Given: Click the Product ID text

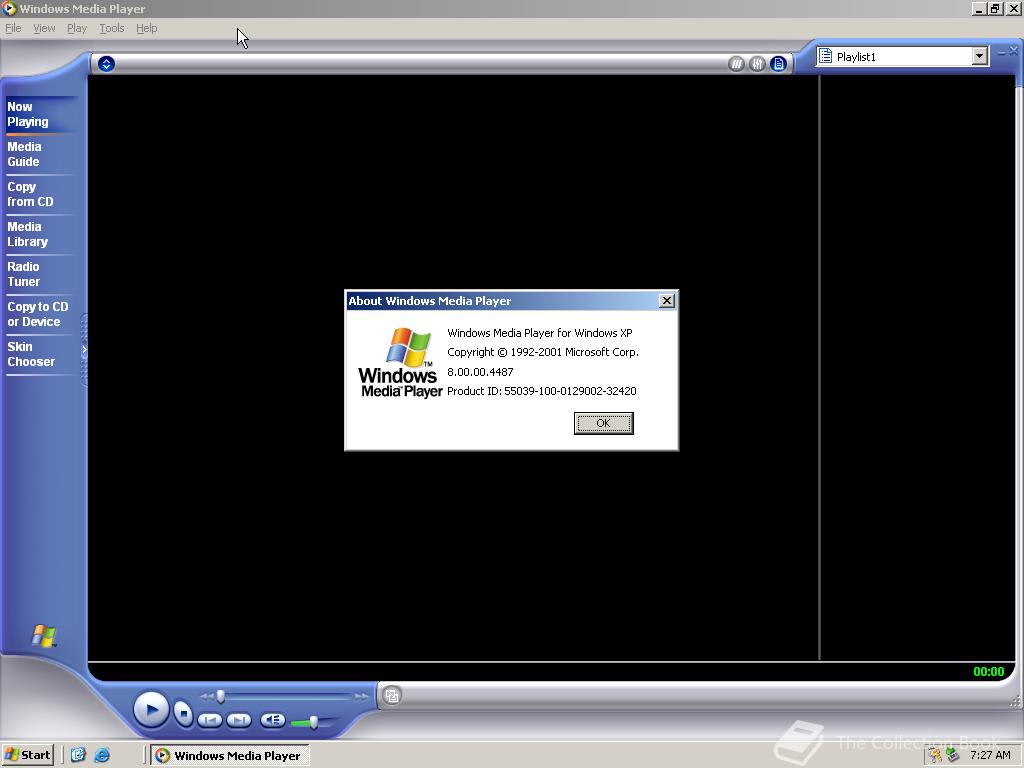Looking at the screenshot, I should coord(541,391).
